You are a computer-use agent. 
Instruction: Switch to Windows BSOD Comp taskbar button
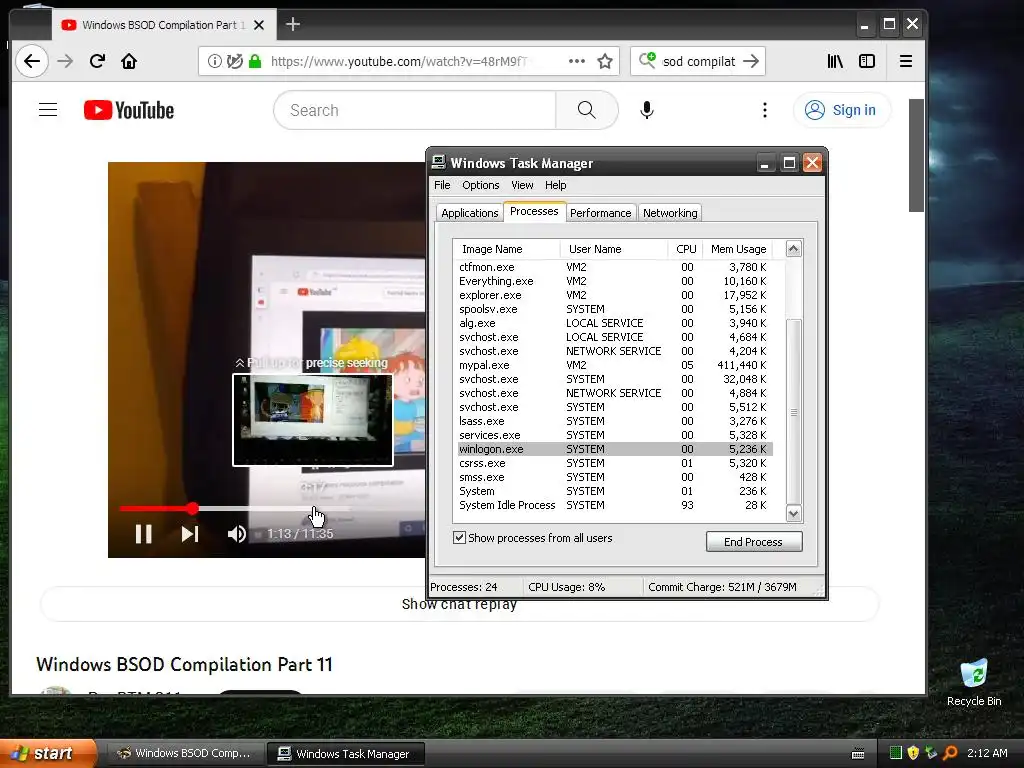point(184,754)
